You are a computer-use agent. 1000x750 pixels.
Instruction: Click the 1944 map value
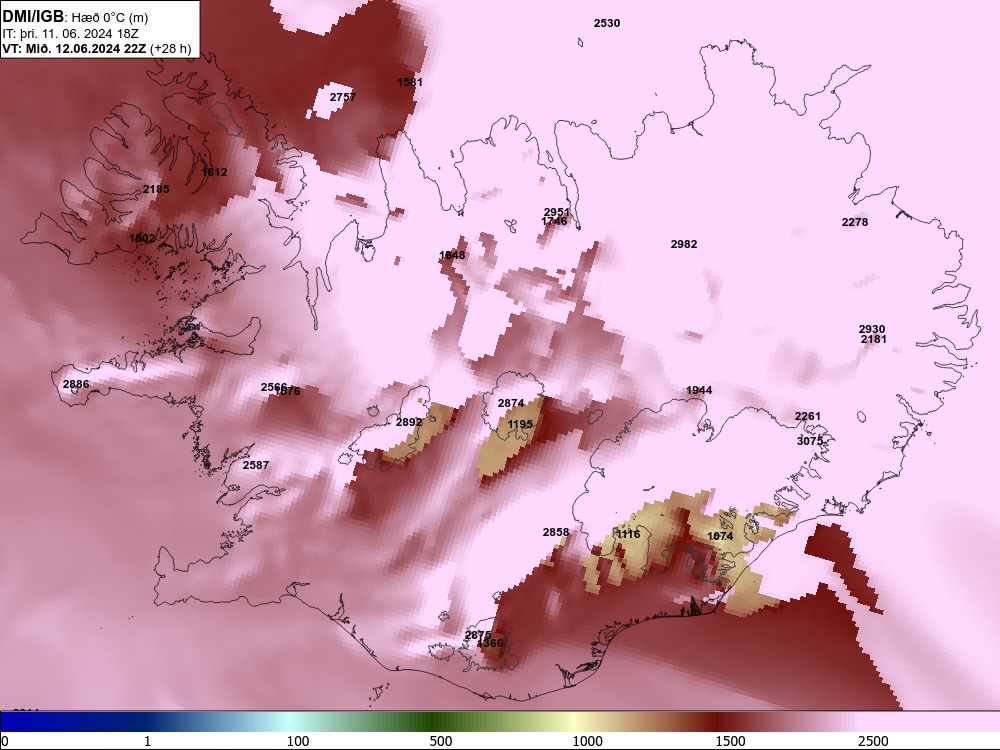[x=699, y=390]
